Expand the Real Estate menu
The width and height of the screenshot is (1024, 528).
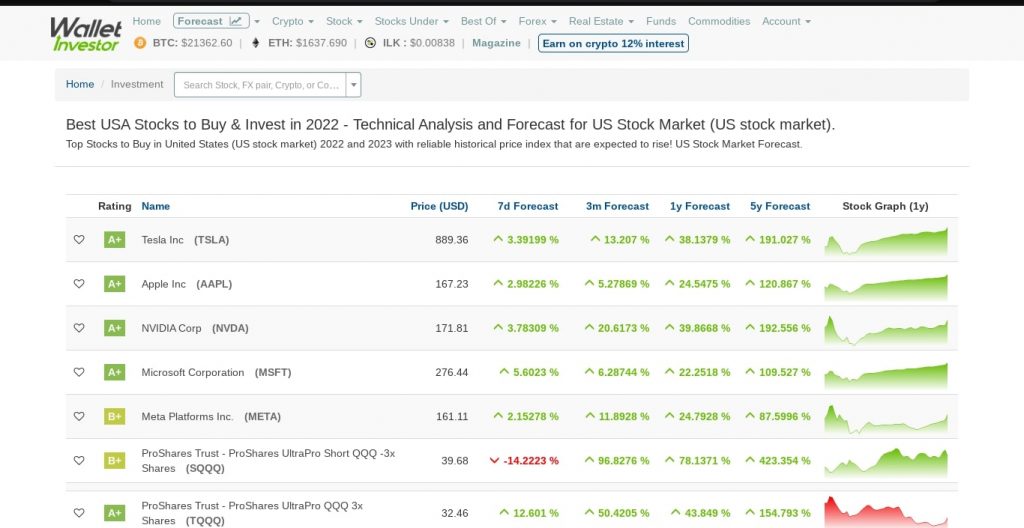pyautogui.click(x=601, y=21)
